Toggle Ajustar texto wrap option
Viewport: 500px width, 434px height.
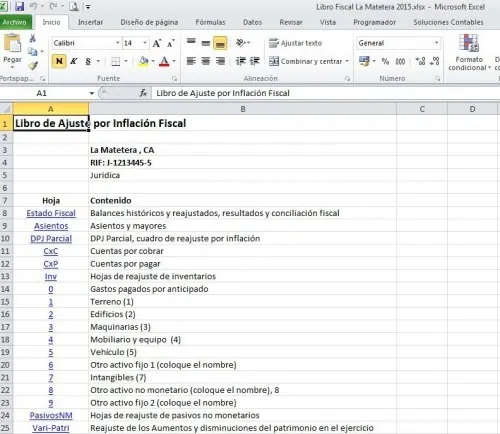coord(296,43)
